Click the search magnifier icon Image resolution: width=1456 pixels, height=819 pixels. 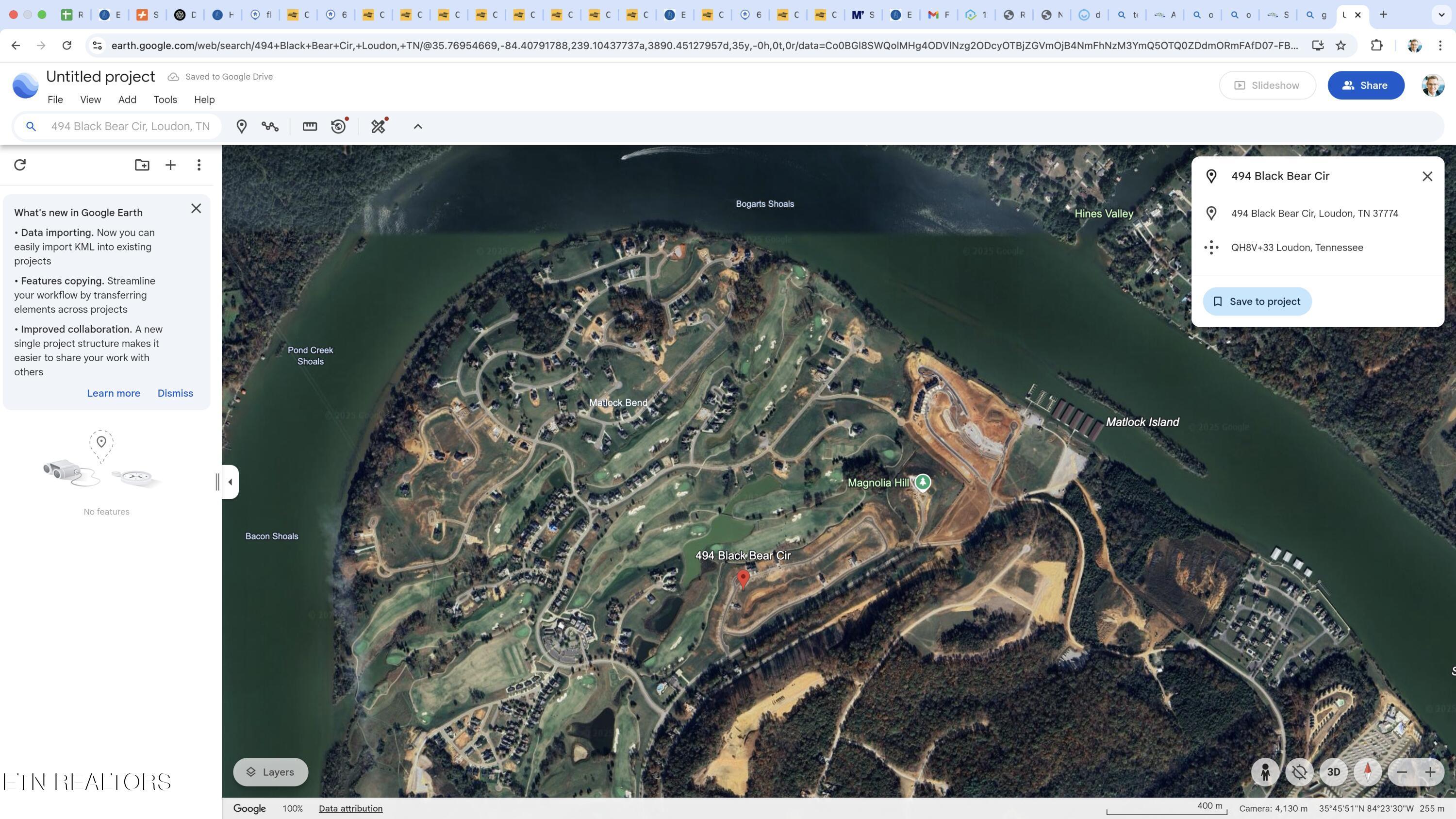tap(31, 127)
